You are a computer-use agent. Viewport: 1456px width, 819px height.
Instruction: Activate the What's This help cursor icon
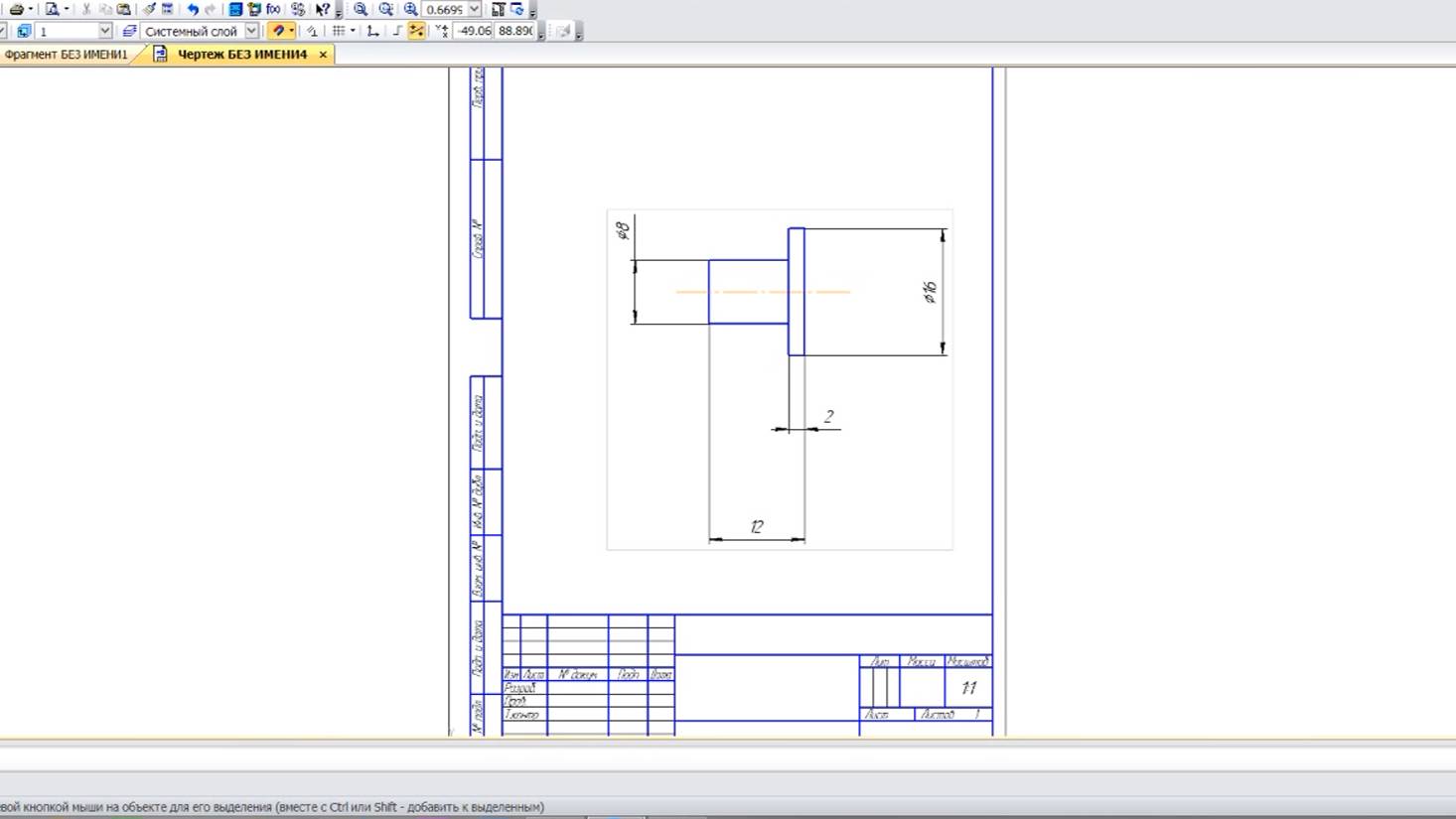pos(323,9)
